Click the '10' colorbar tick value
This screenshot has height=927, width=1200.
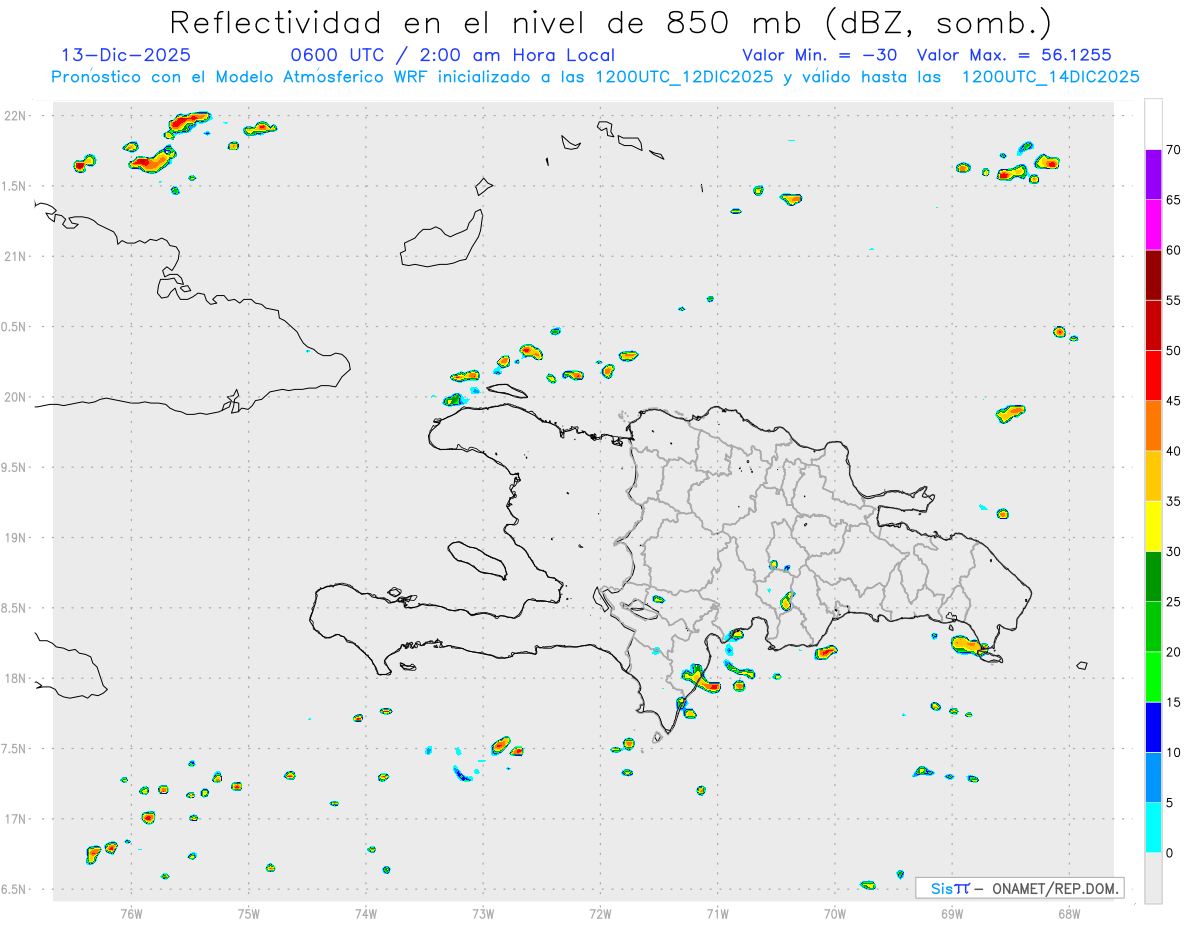click(x=1173, y=752)
